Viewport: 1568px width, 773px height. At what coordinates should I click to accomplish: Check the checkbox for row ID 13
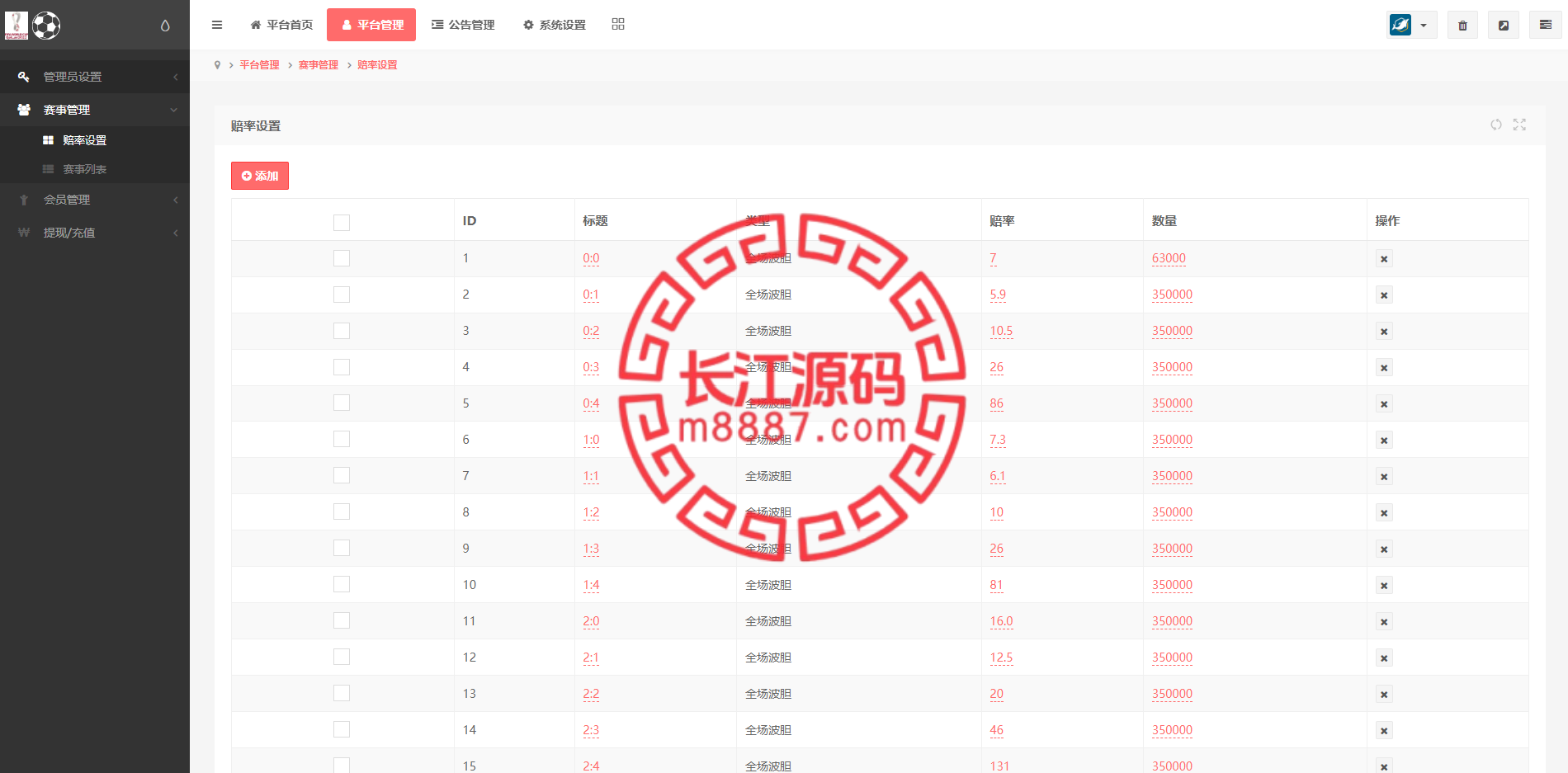[x=342, y=693]
